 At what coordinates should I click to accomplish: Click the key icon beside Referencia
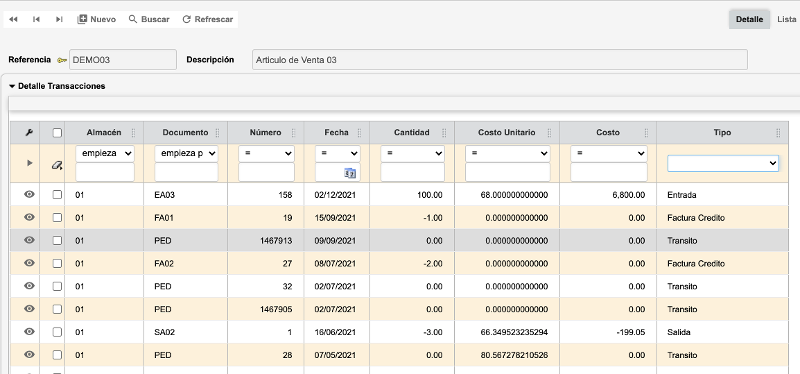62,60
